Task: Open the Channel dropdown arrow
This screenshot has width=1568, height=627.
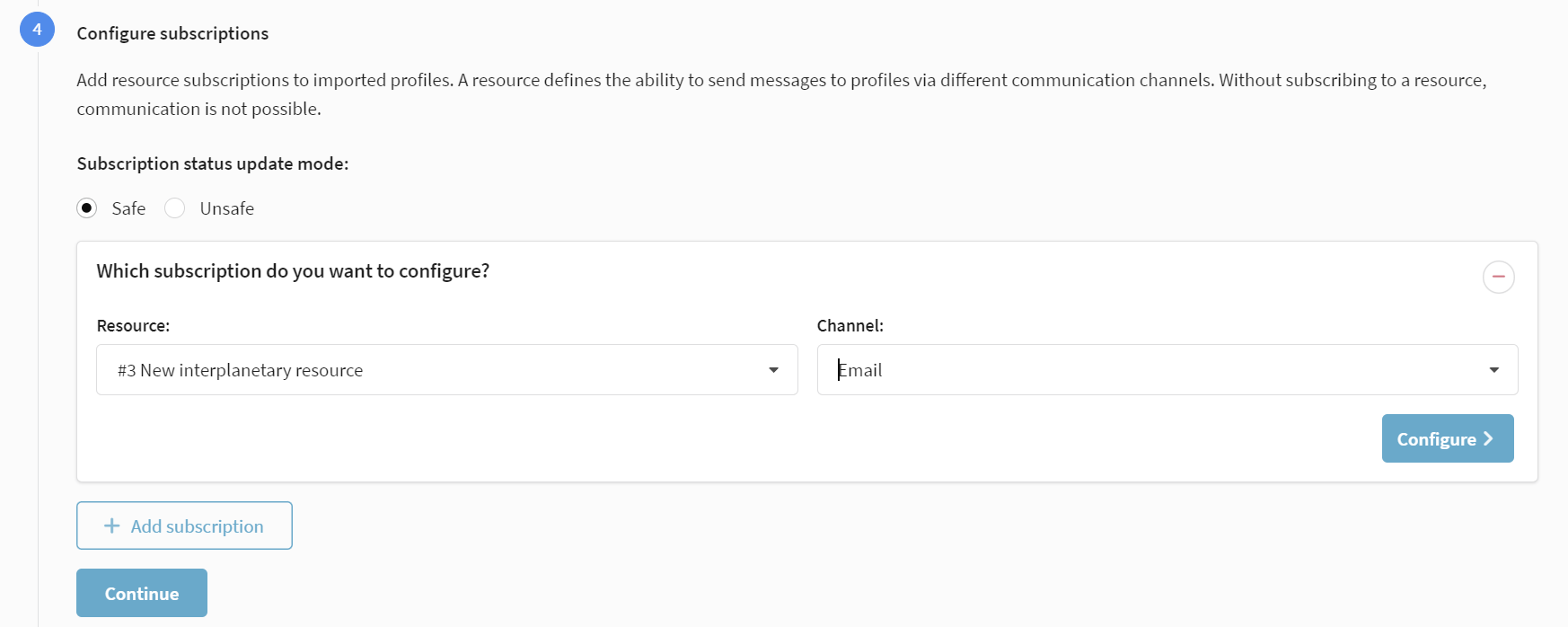Action: 1493,370
